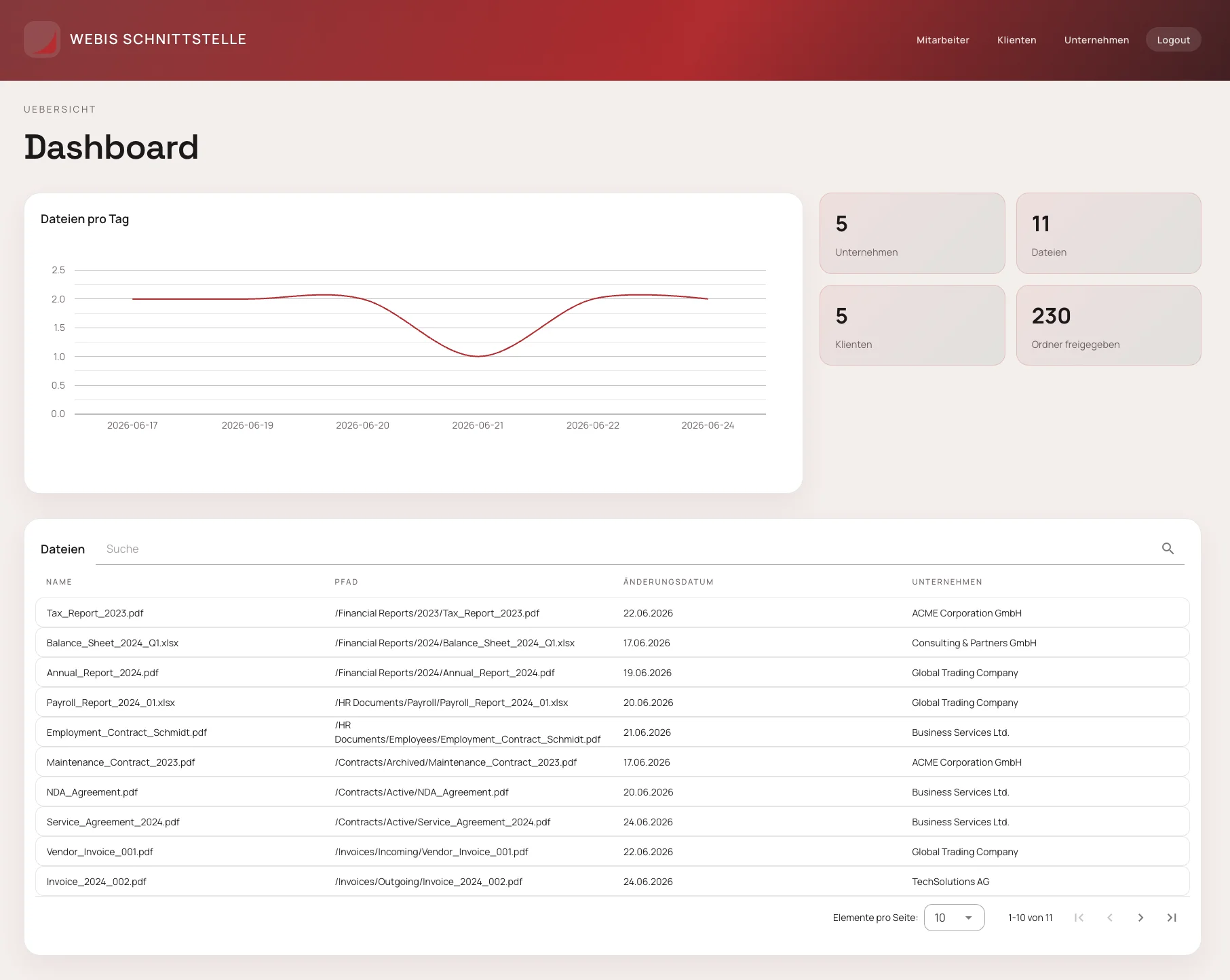Sort by the NAME column header
This screenshot has width=1230, height=980.
click(59, 582)
